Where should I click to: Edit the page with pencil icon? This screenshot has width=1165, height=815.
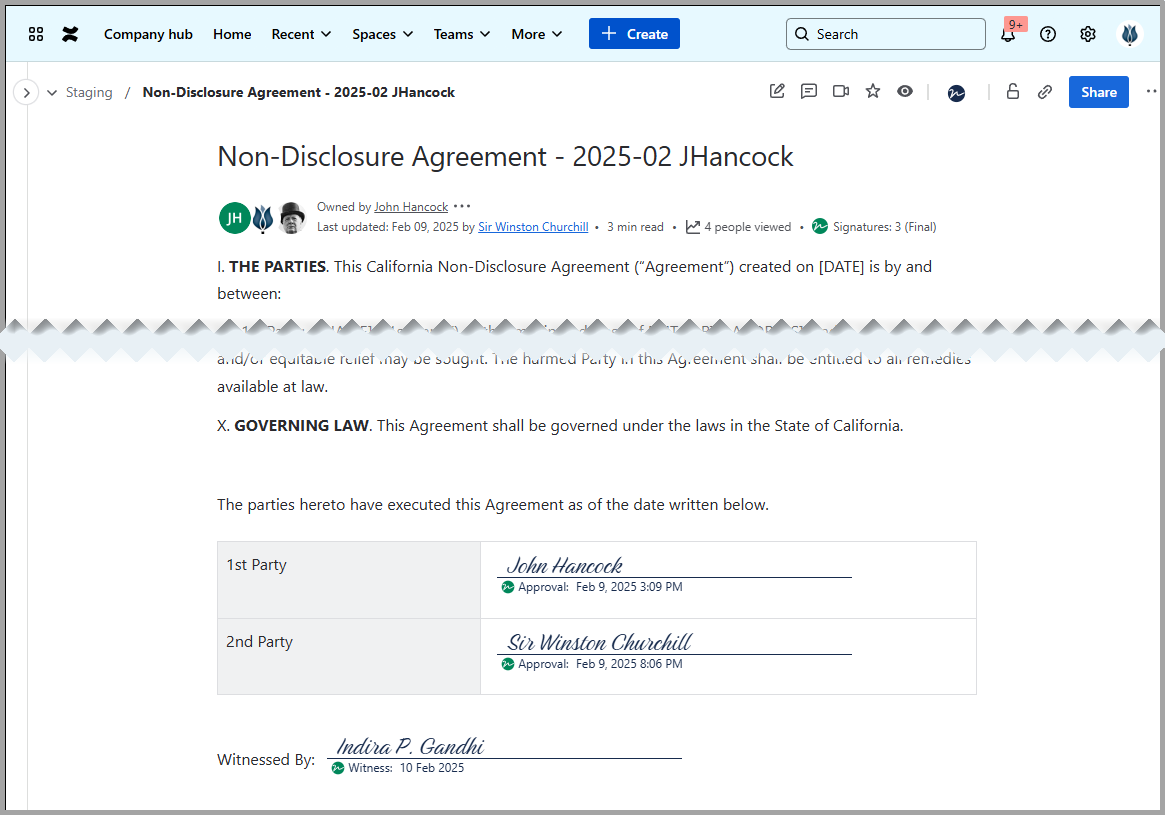pos(777,92)
